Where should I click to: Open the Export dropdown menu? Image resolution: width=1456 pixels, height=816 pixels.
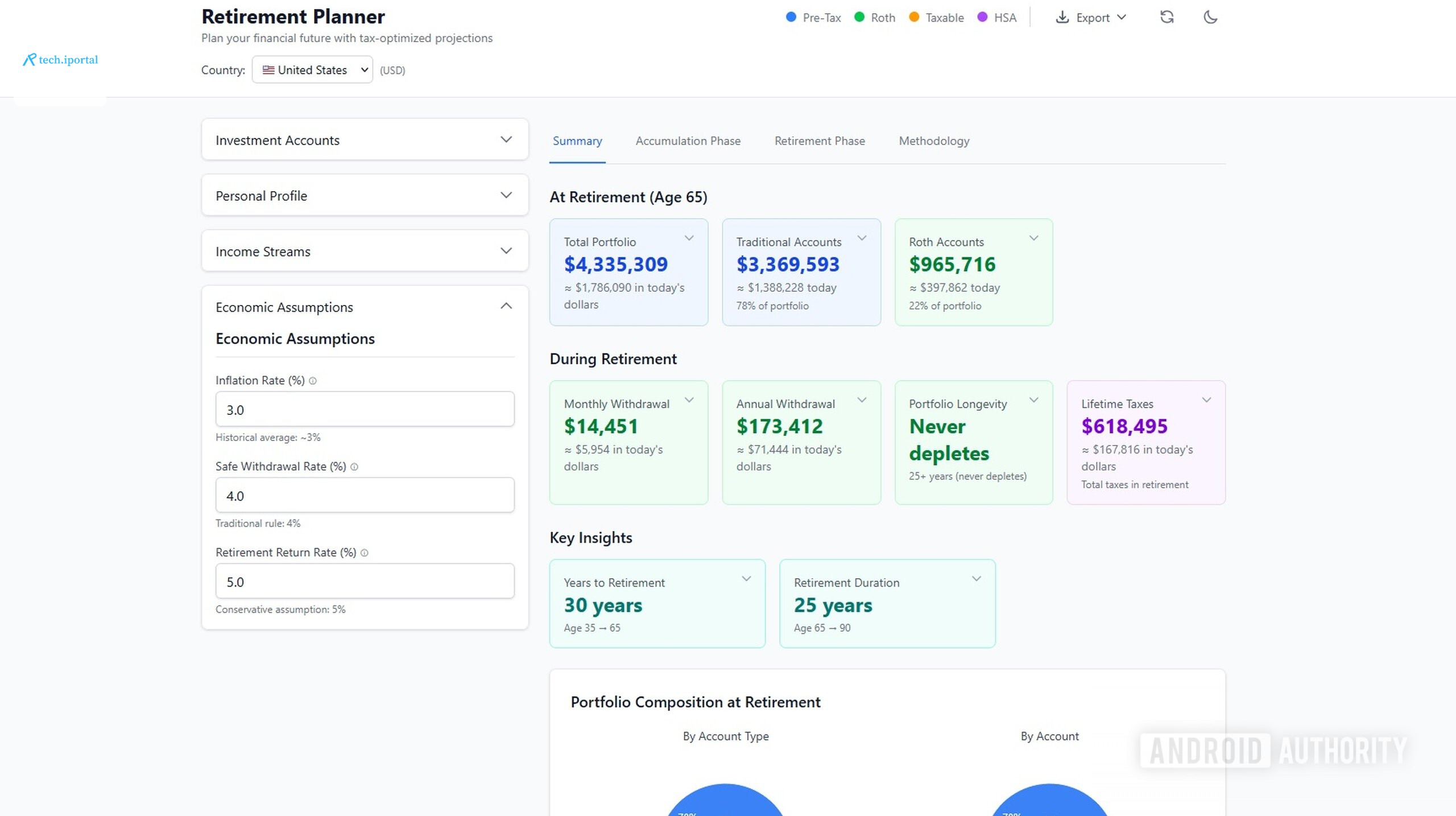[x=1091, y=17]
